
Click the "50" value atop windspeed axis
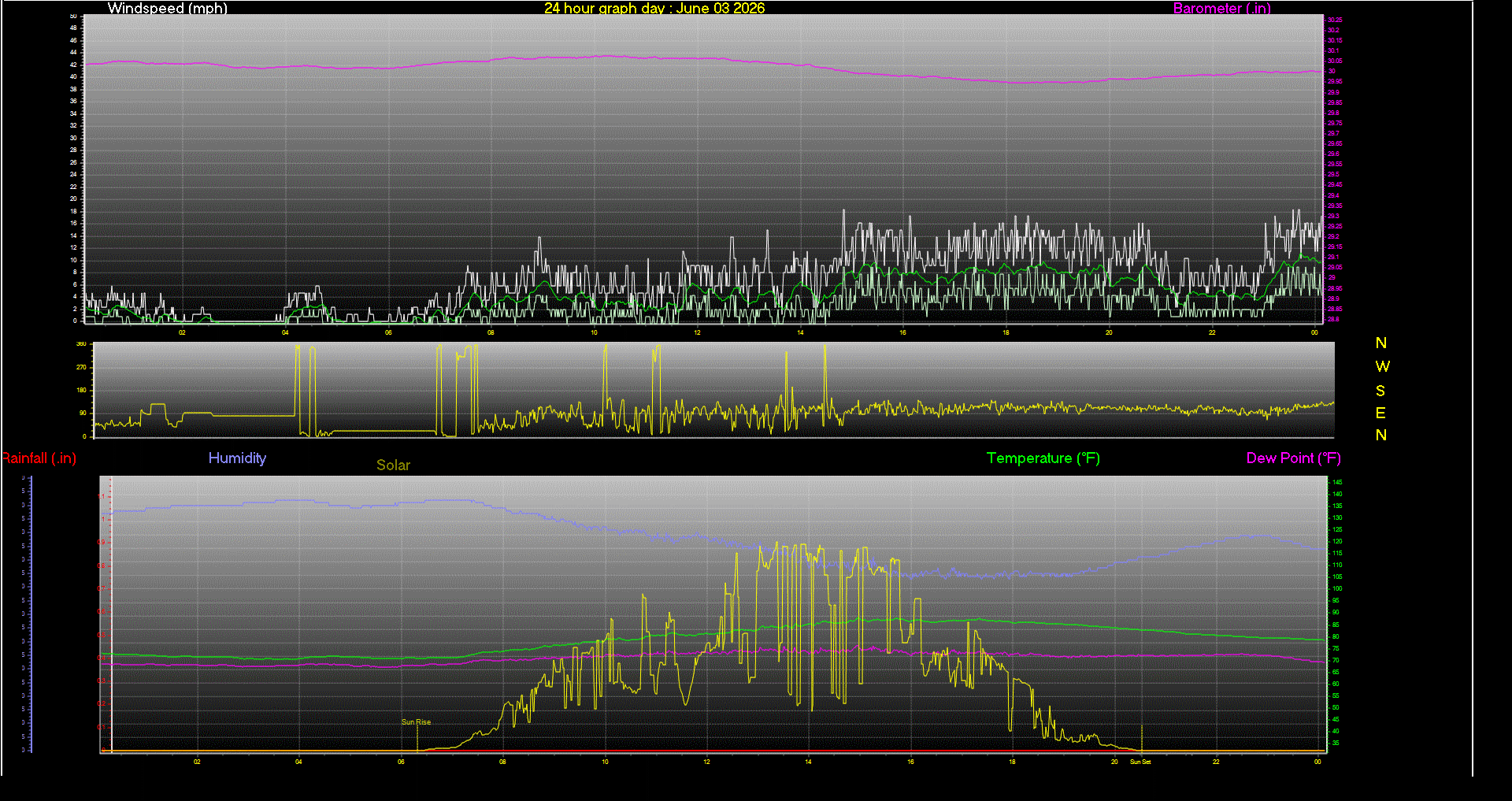(73, 16)
